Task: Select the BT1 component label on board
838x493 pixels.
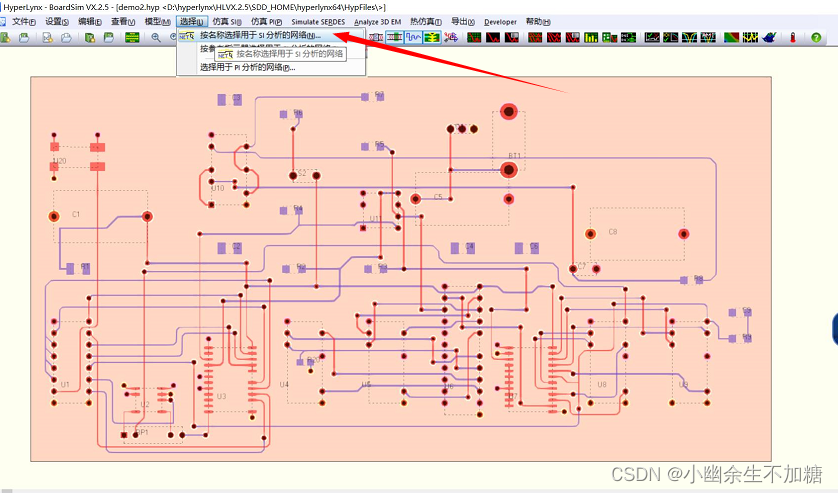Action: 514,156
